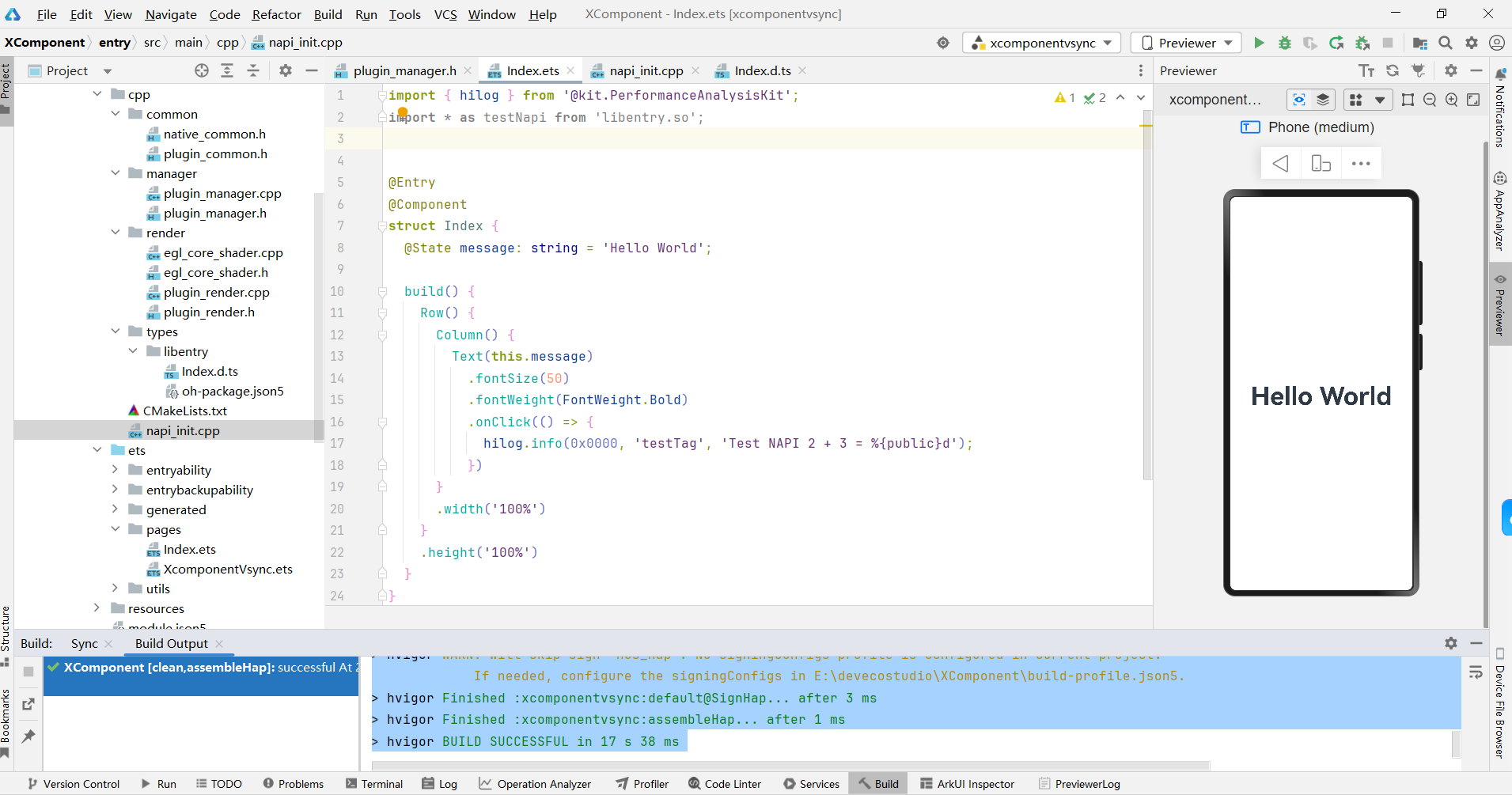Click the green Run button in toolbar
The height and width of the screenshot is (795, 1512).
click(x=1259, y=43)
